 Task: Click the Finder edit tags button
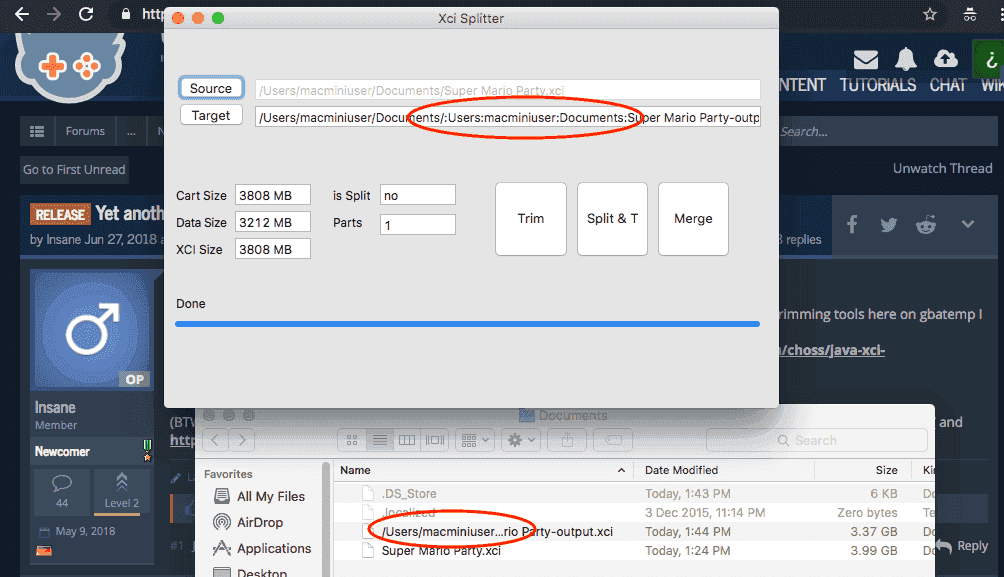(x=613, y=440)
